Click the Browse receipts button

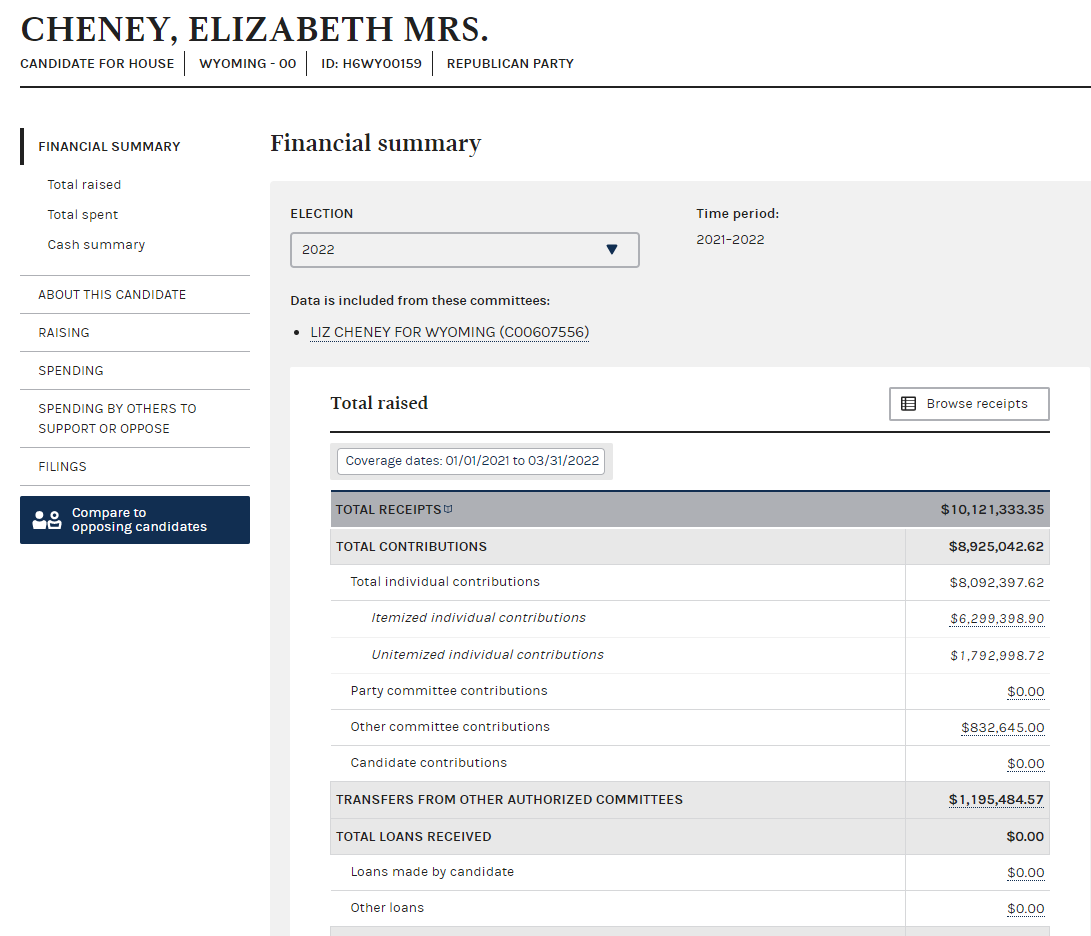tap(969, 404)
